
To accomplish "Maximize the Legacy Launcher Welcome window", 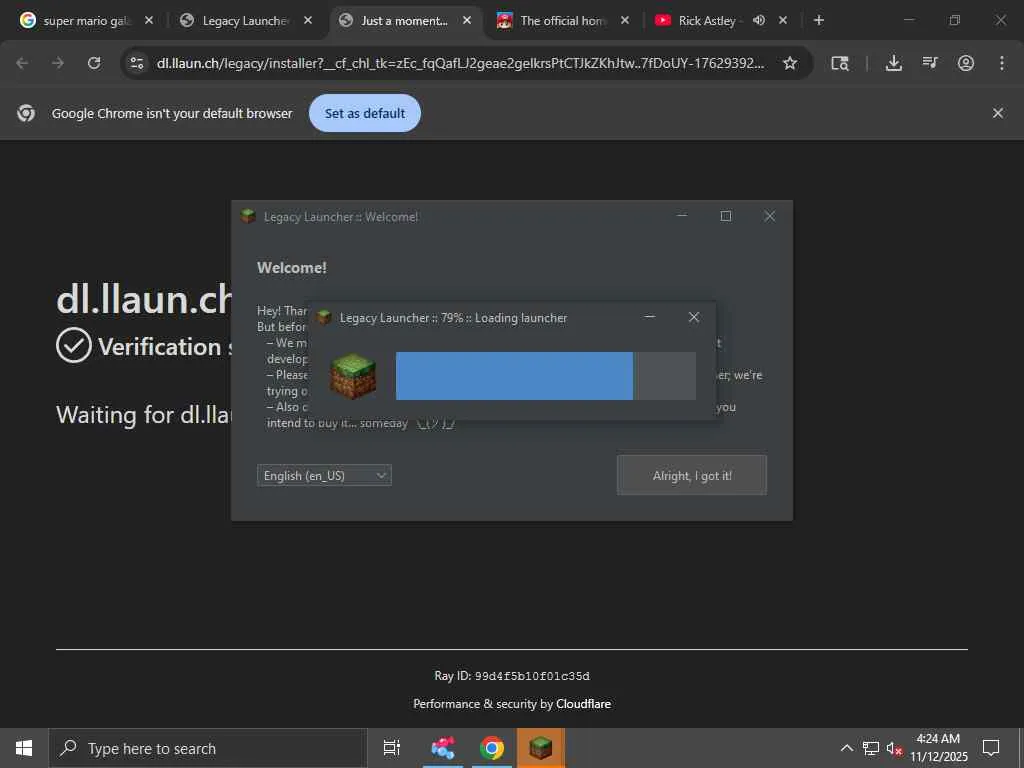I will click(x=726, y=216).
